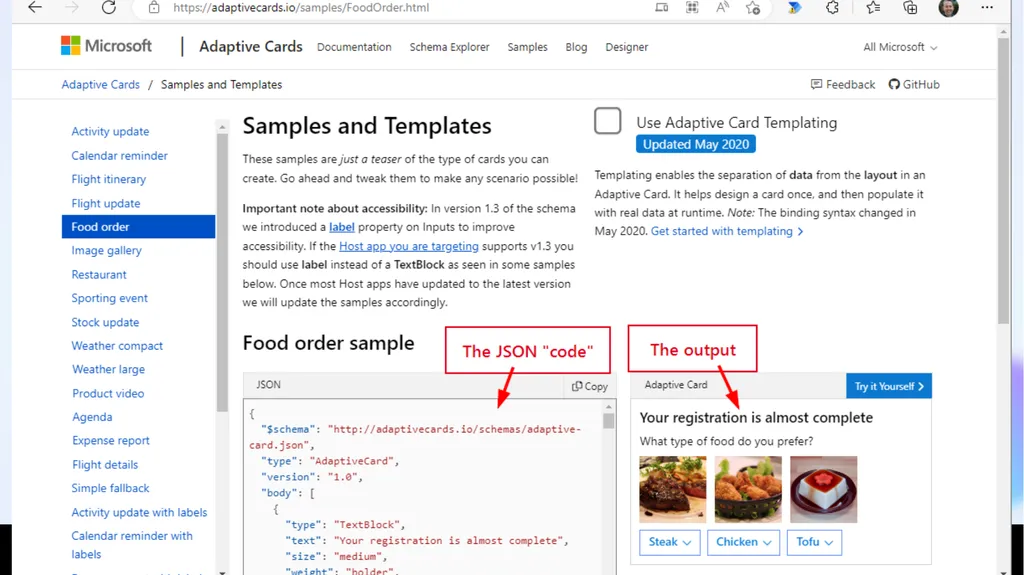Click the chicken food image

click(x=748, y=489)
